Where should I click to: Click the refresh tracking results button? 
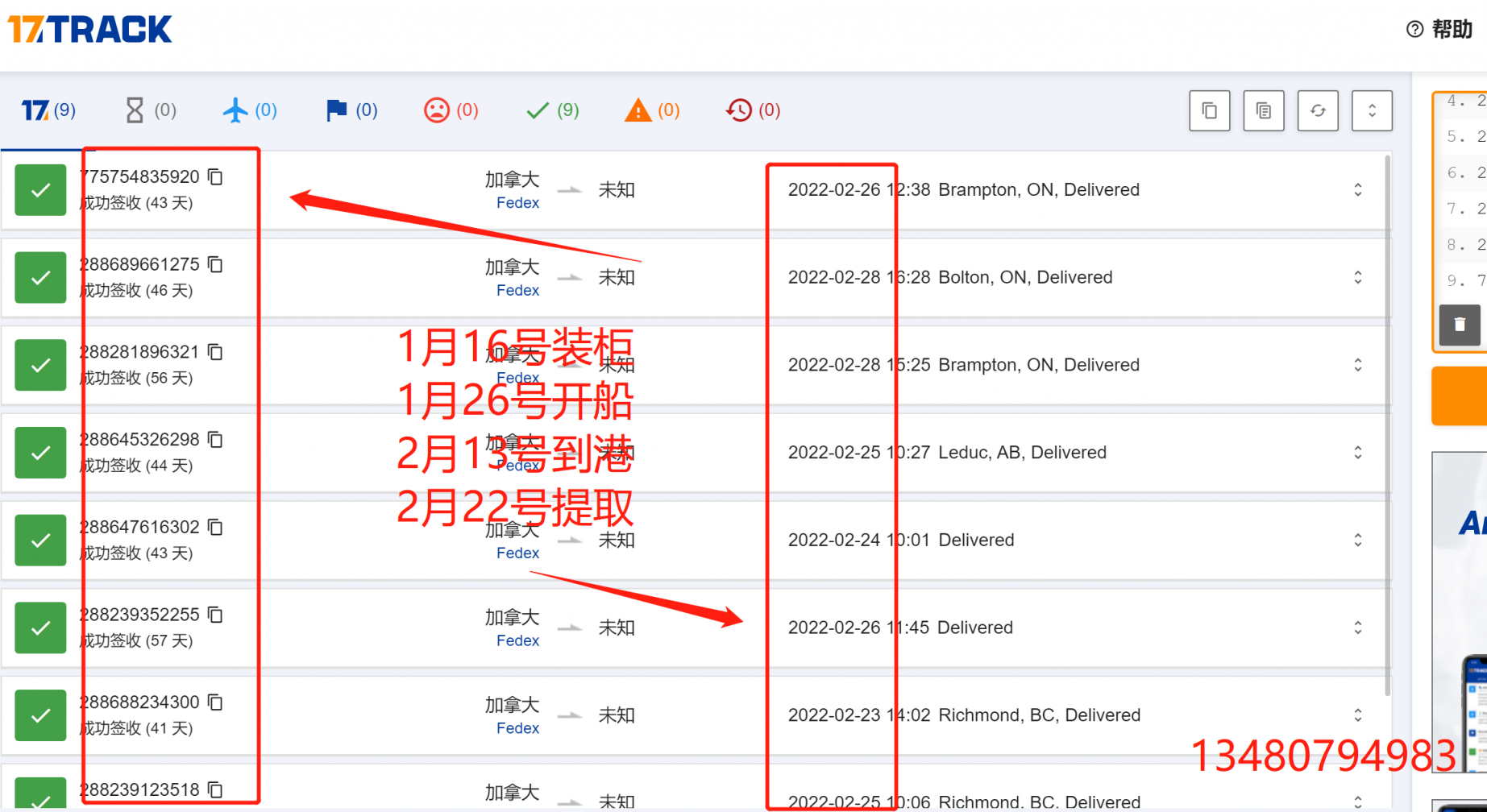[x=1318, y=110]
